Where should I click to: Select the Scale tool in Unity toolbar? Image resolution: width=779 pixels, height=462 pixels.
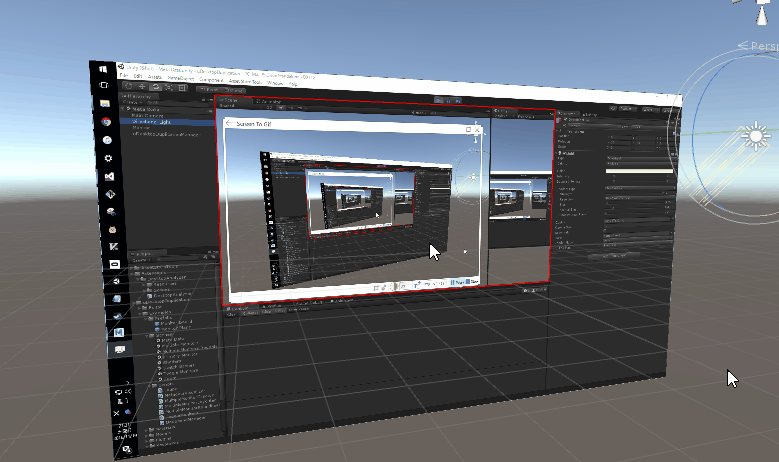tap(169, 87)
